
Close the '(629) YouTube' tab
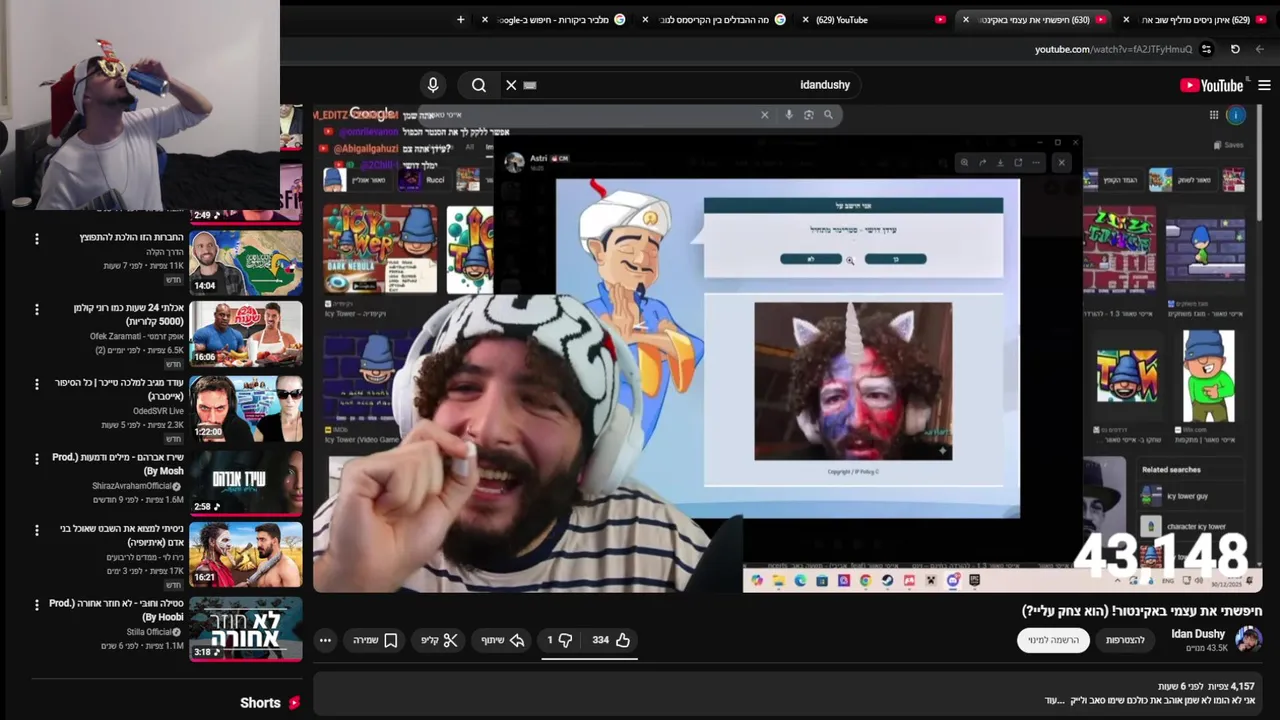click(805, 20)
